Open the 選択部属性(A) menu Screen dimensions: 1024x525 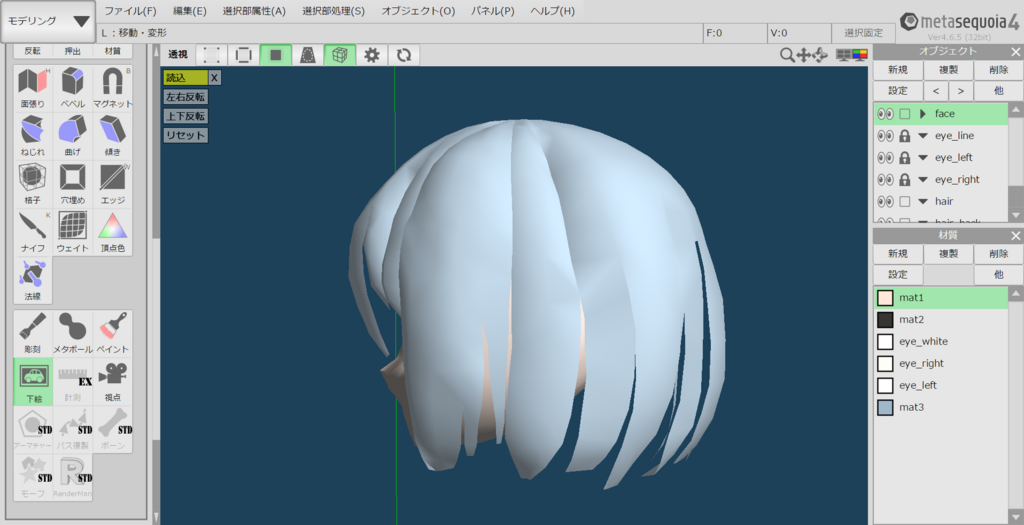point(254,11)
